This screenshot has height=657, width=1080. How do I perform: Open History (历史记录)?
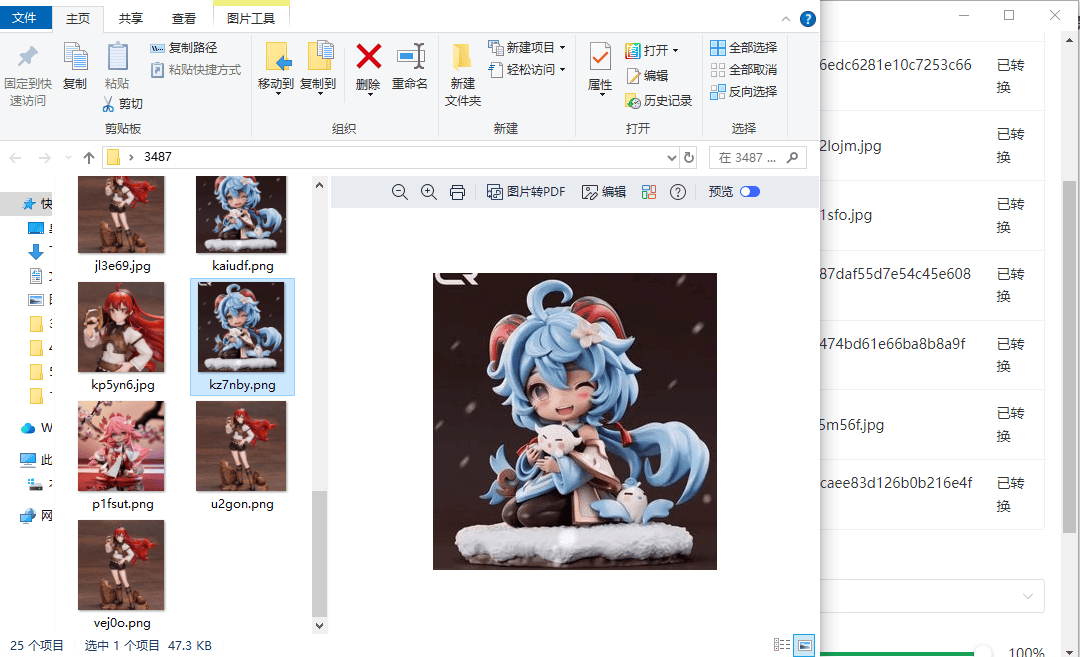tap(658, 101)
